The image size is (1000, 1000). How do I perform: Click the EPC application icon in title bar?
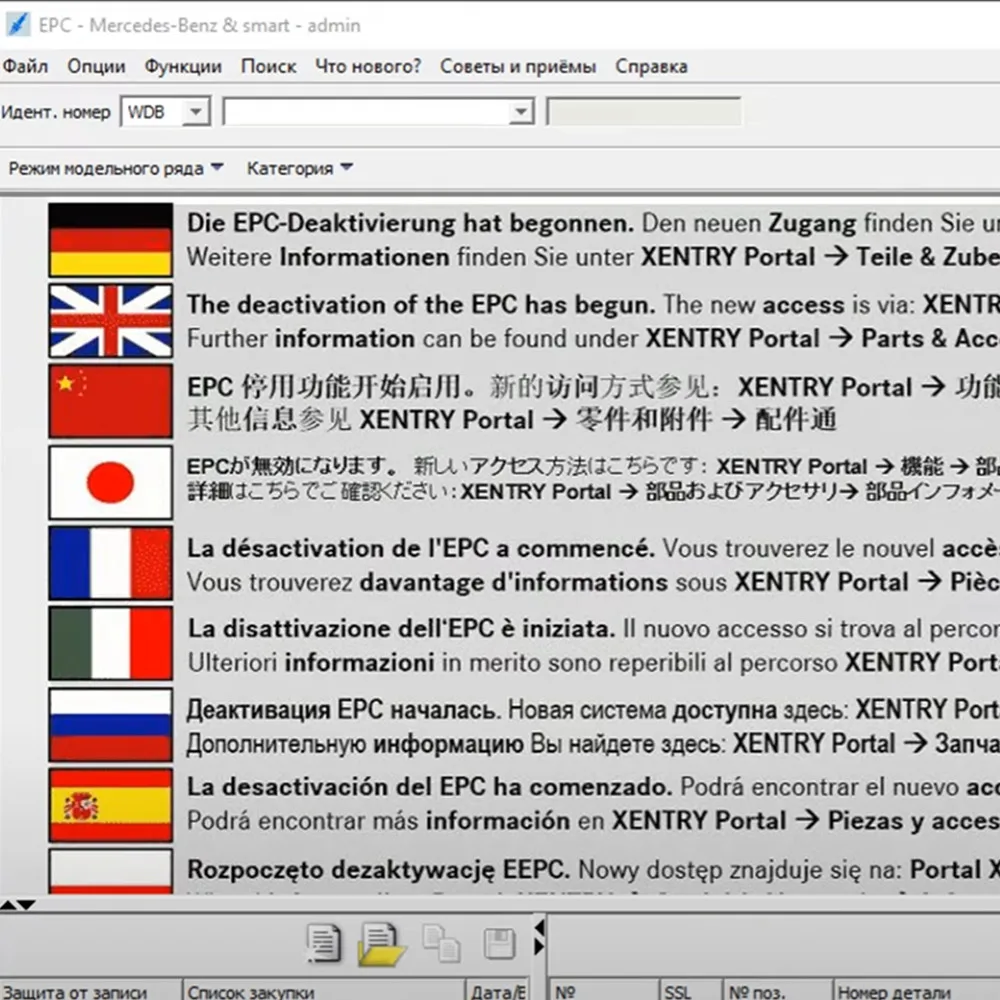[x=17, y=25]
